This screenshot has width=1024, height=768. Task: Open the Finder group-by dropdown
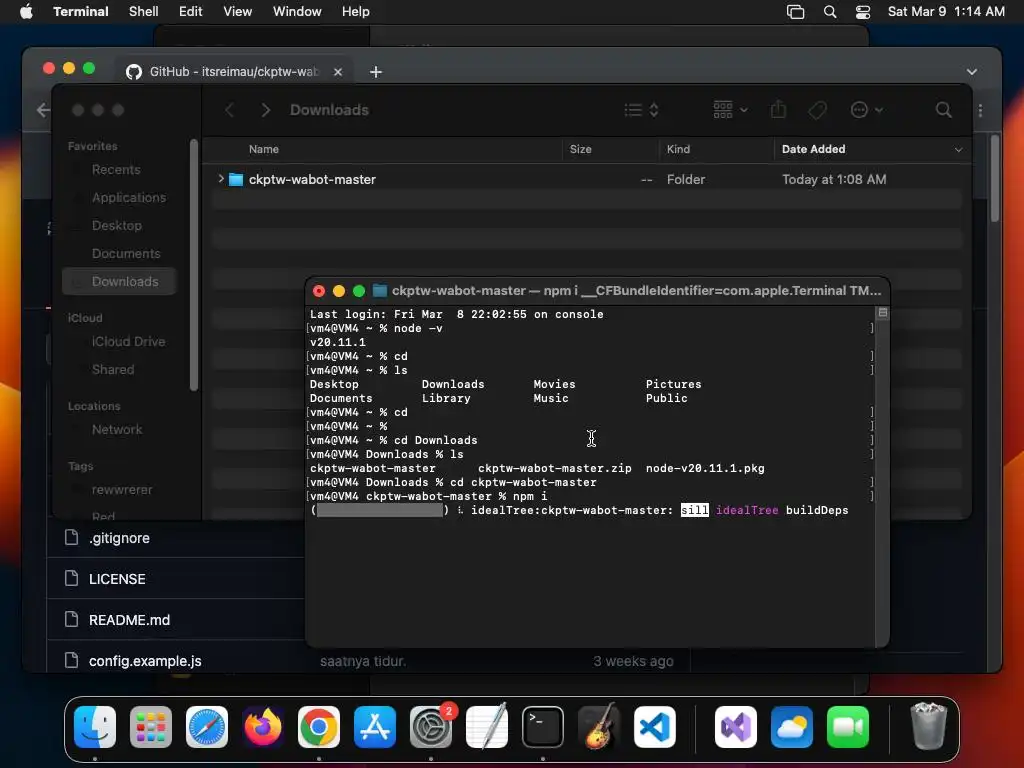pyautogui.click(x=730, y=110)
